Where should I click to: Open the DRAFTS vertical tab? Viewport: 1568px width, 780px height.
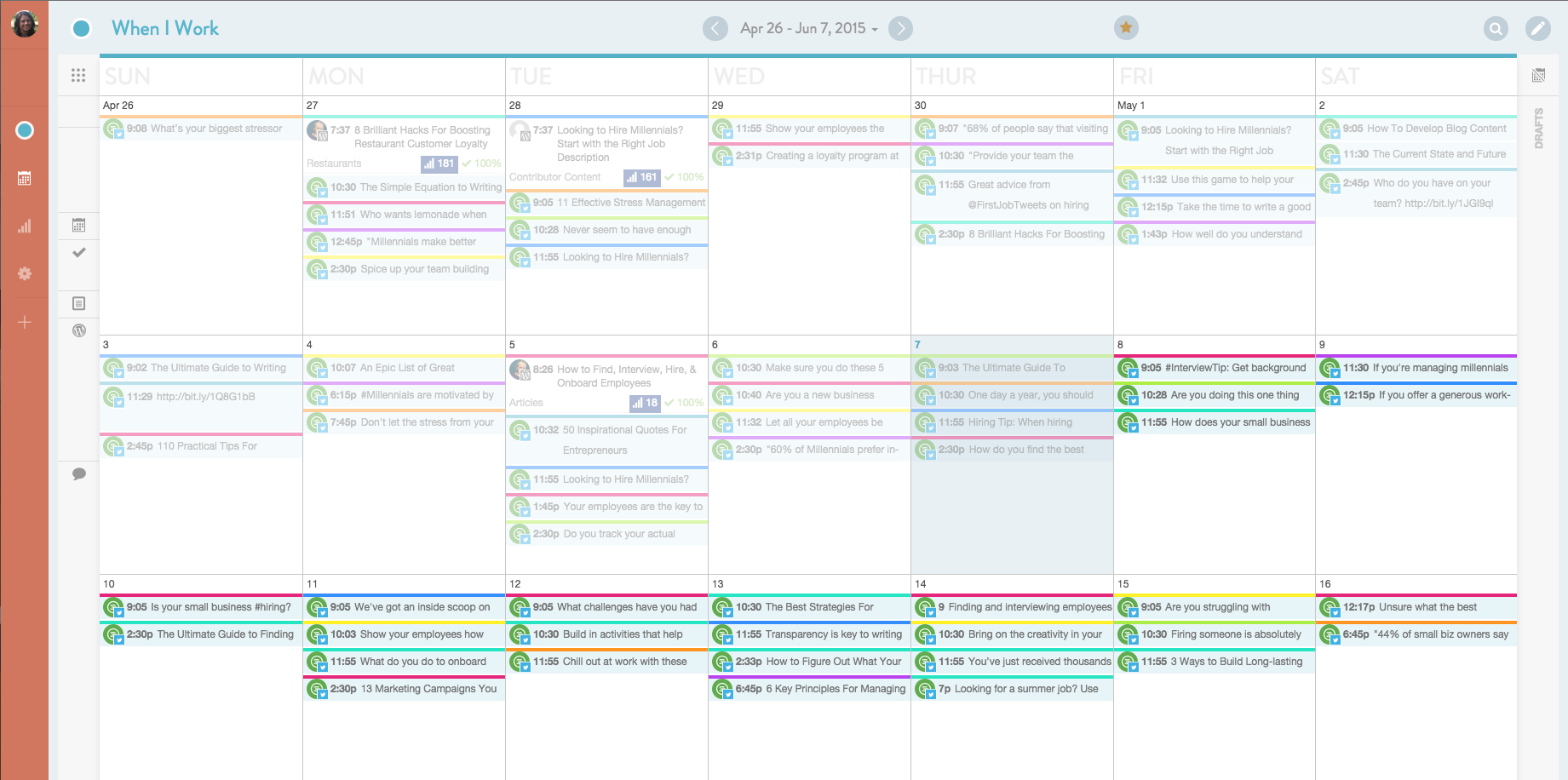coord(1539,129)
